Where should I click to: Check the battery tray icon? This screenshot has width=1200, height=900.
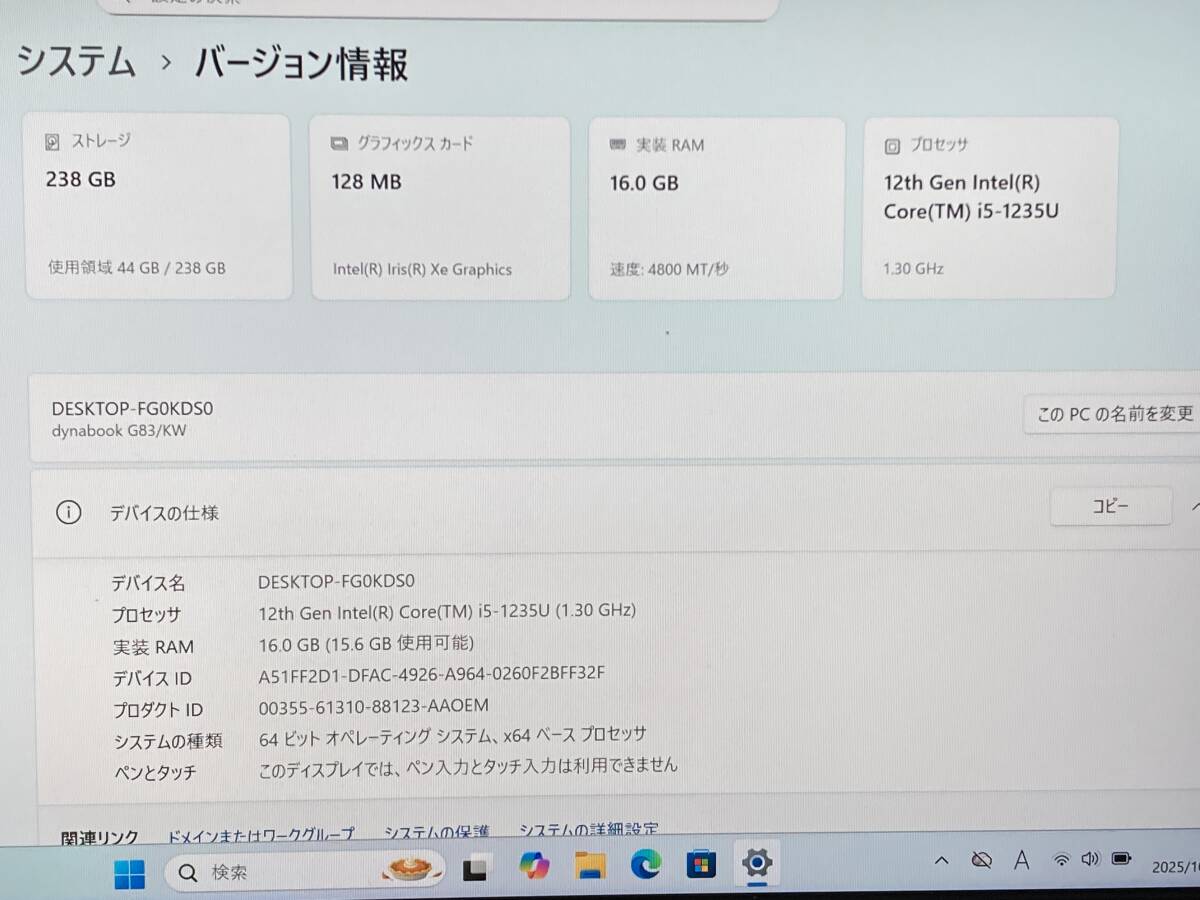coord(1122,858)
